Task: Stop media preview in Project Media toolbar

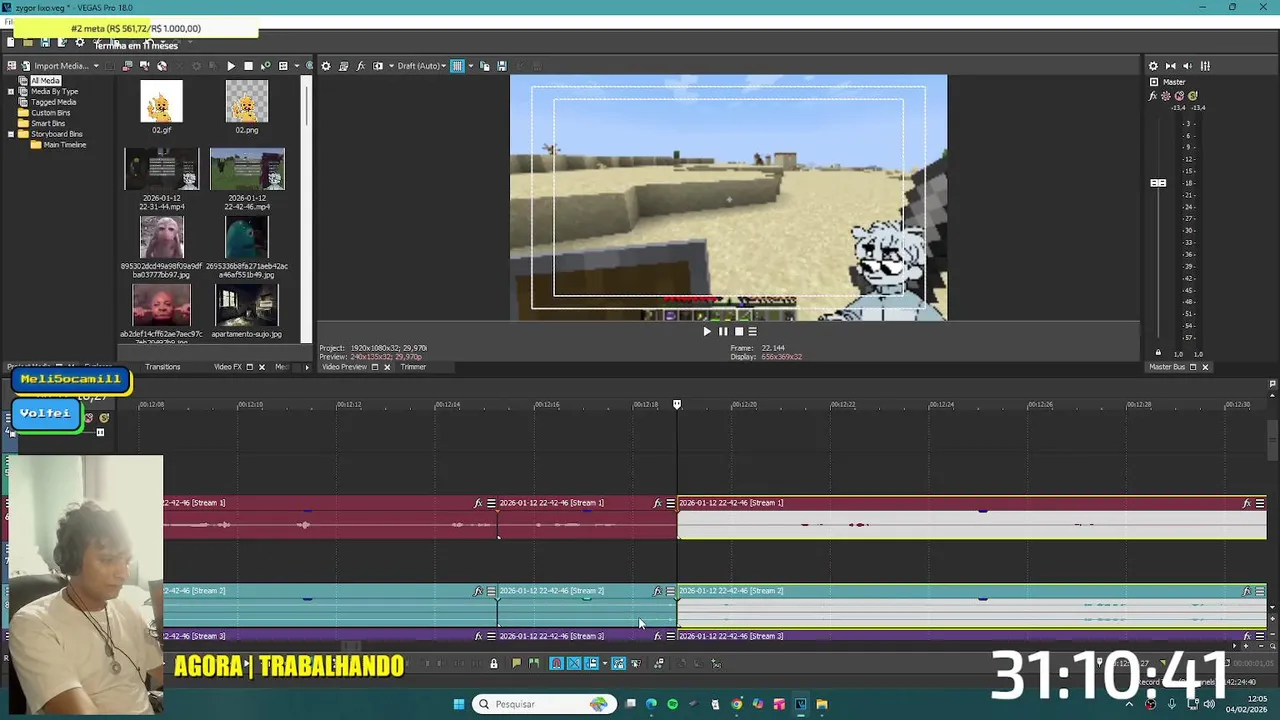Action: click(x=248, y=66)
